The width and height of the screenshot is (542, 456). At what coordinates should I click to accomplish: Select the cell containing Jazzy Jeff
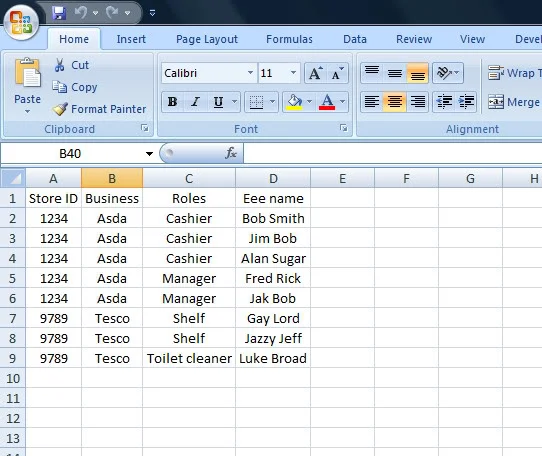[273, 338]
